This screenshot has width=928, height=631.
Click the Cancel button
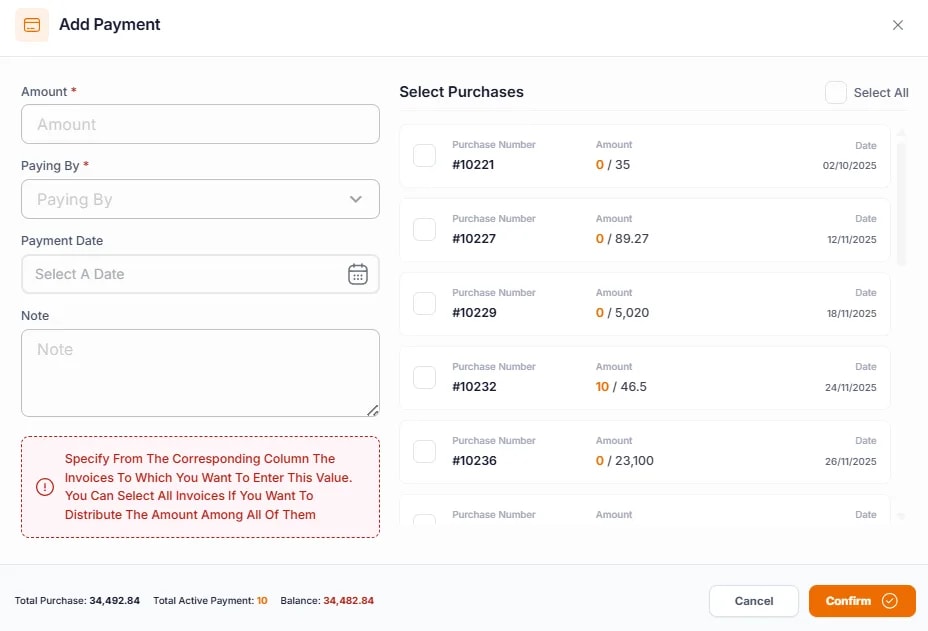click(x=753, y=601)
